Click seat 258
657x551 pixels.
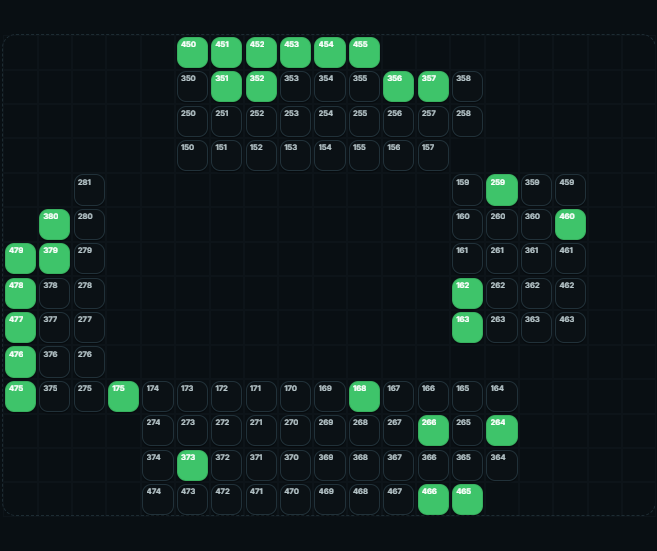click(467, 122)
